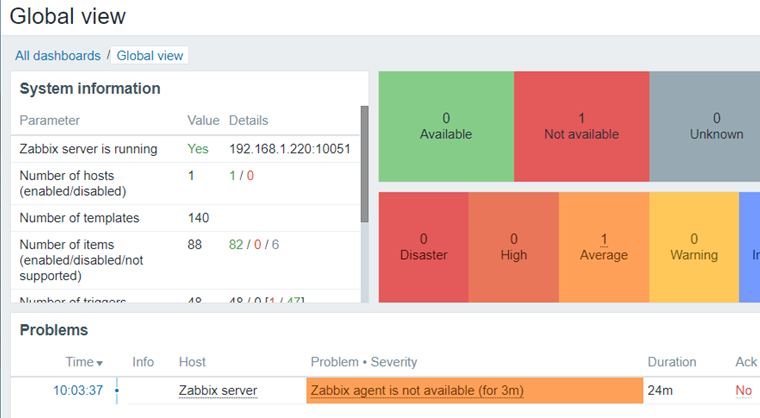Click the items detail '82 / 0 / 6'

coord(253,244)
